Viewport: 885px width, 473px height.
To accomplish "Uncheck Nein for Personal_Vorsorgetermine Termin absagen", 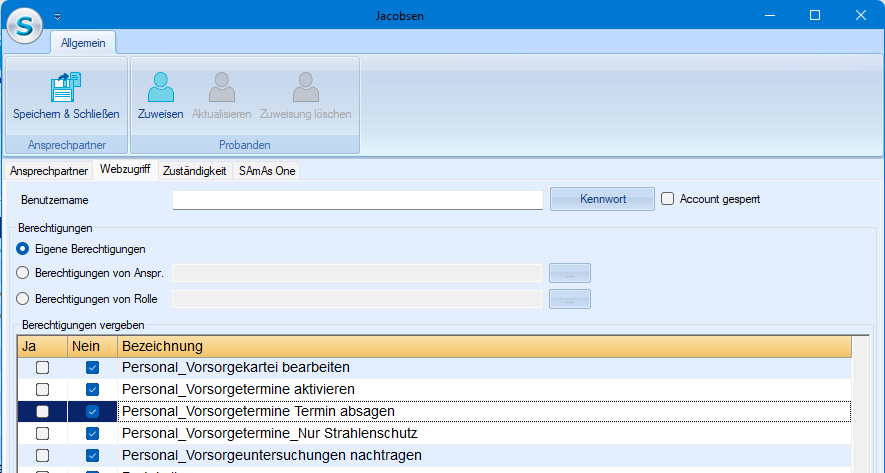I will coord(93,412).
